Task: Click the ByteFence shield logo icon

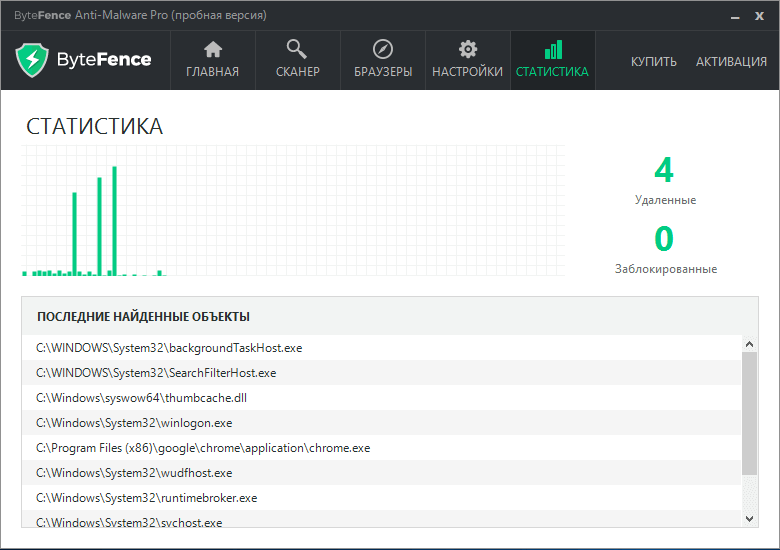Action: (x=34, y=60)
